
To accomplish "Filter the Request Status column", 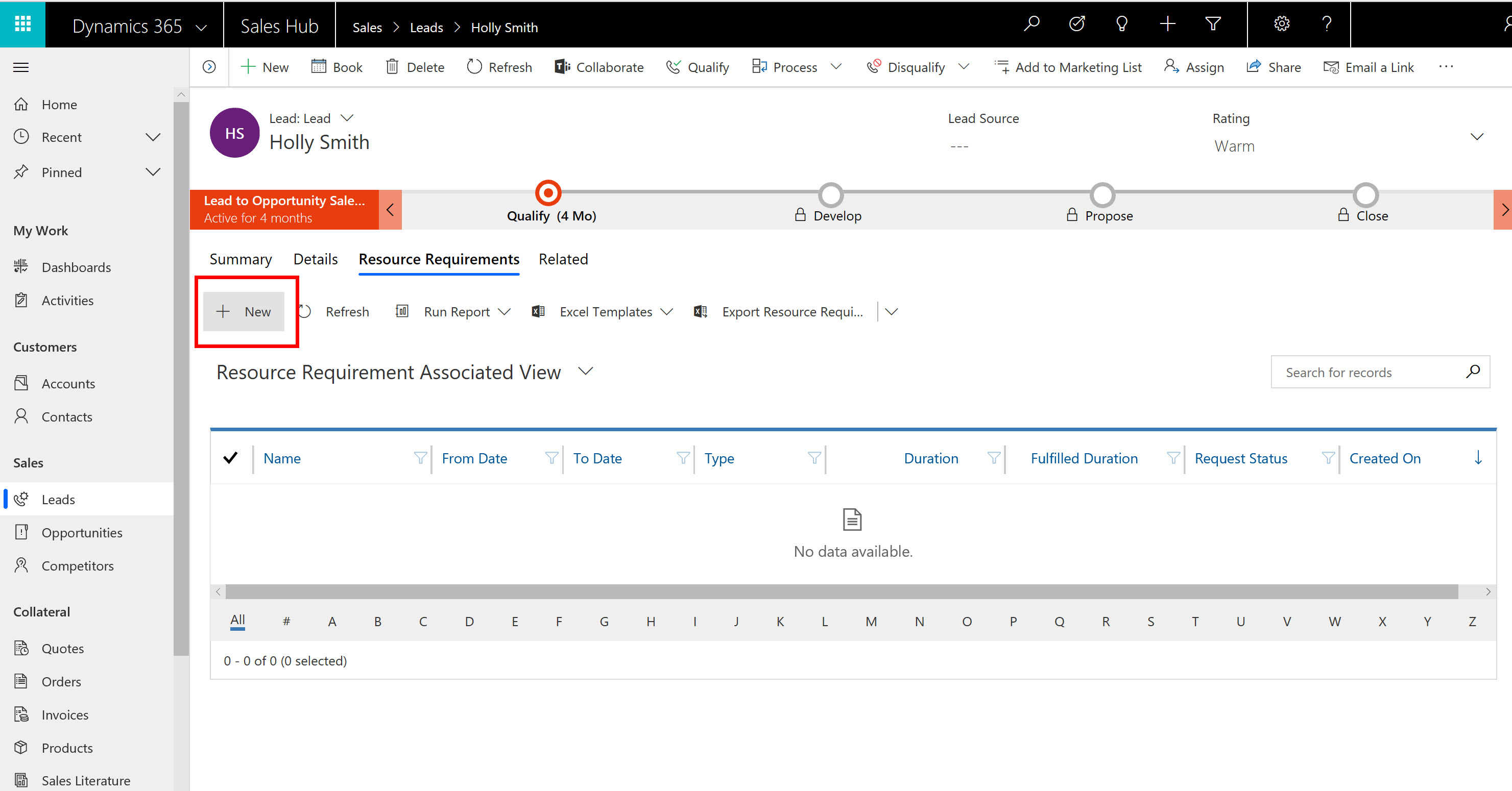I will (x=1328, y=458).
